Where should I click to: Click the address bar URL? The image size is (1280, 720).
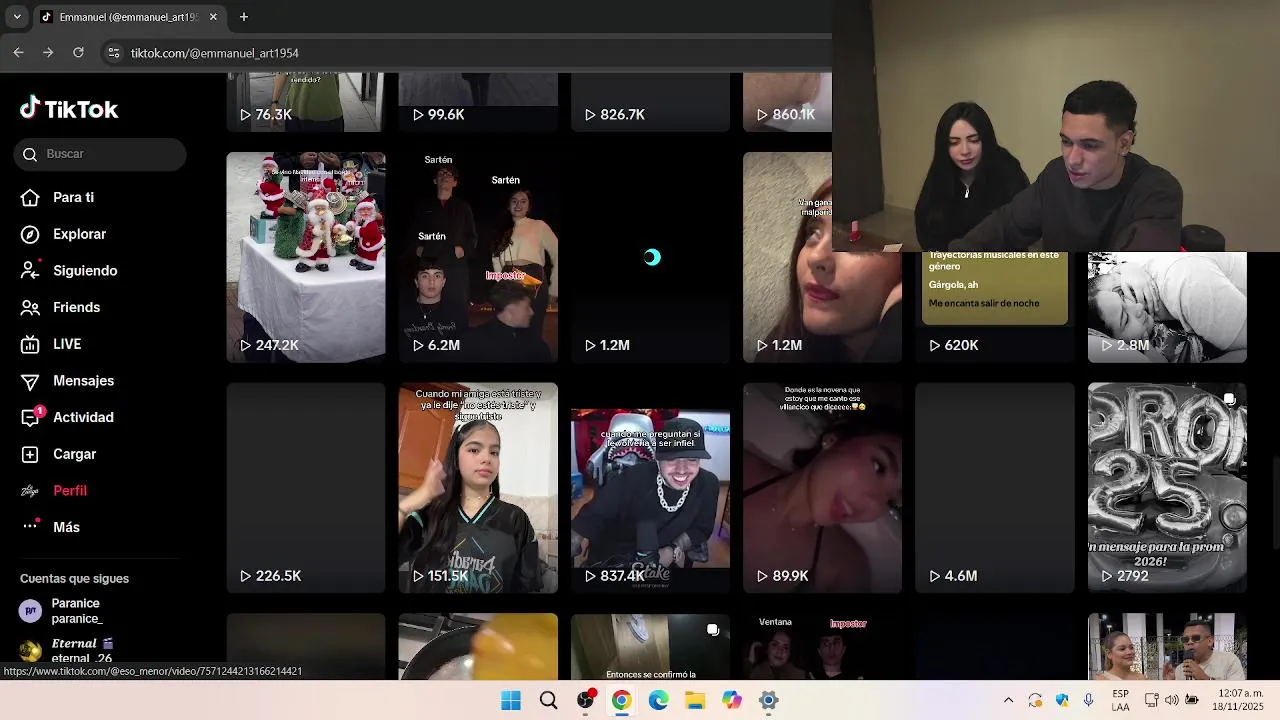point(215,53)
